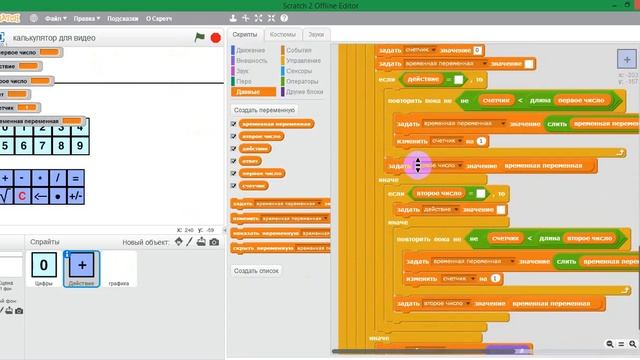Upload a backdrop from file under the stage thumbnail

click(9, 311)
